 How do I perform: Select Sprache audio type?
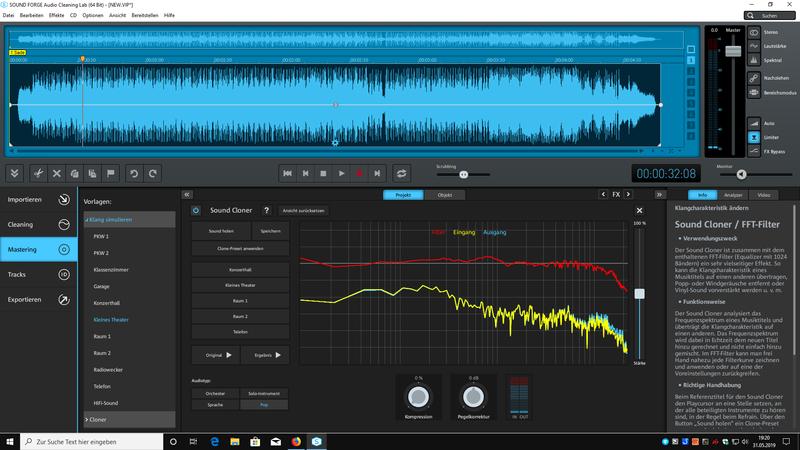215,405
